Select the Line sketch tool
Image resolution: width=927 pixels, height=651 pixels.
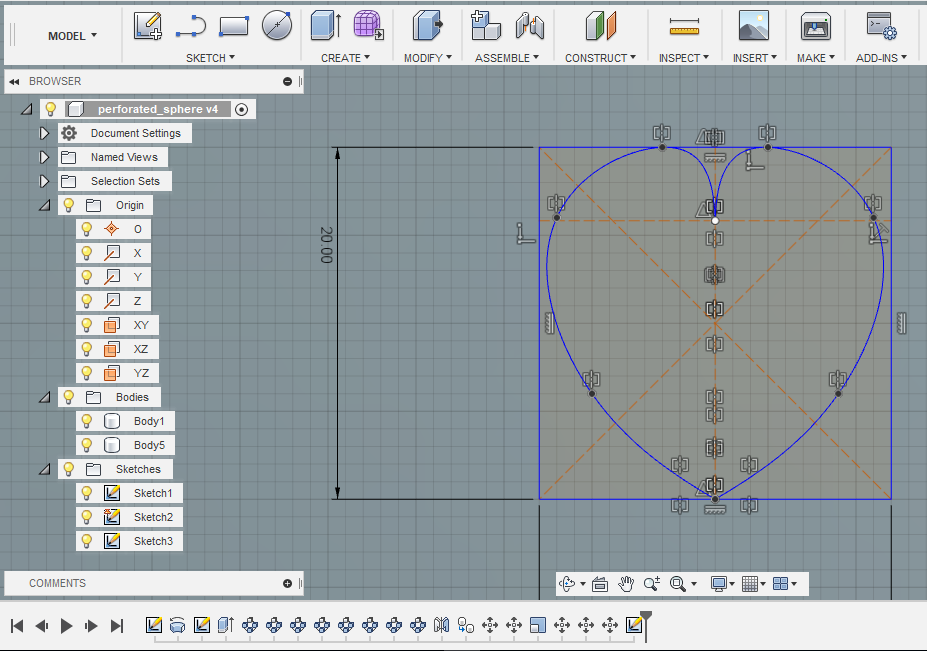tap(190, 26)
